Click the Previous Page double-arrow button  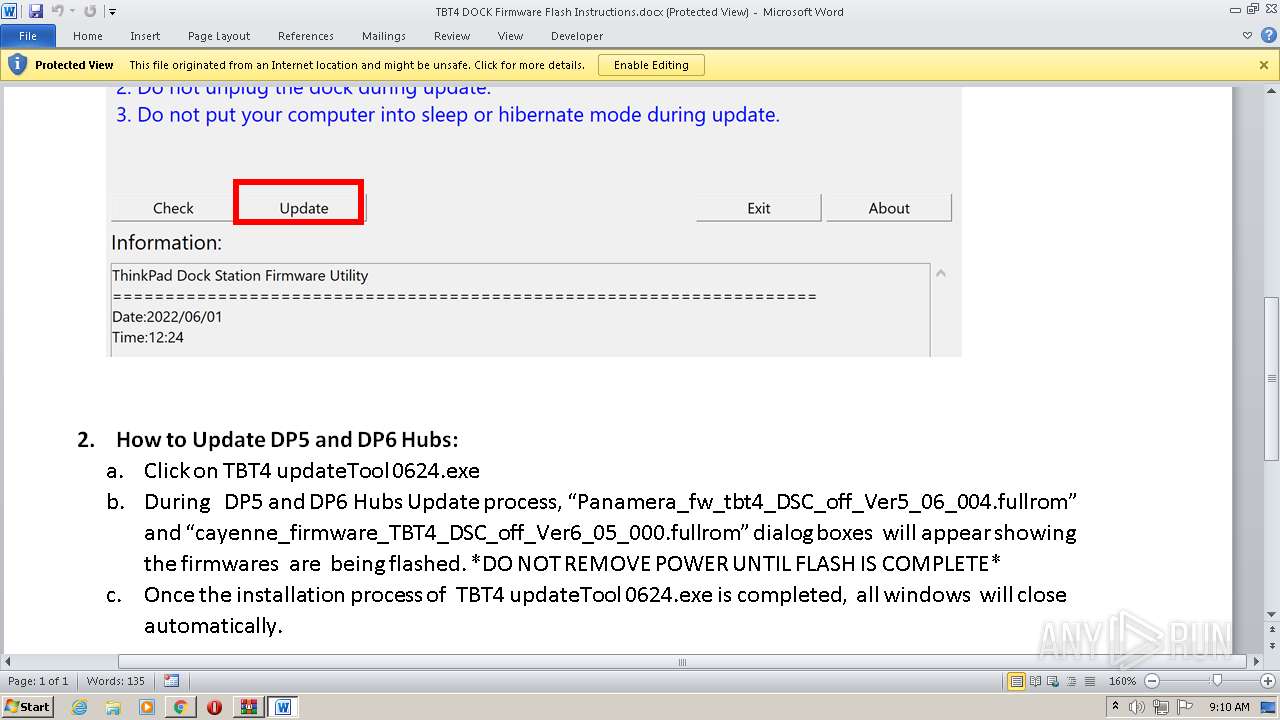[x=1271, y=627]
